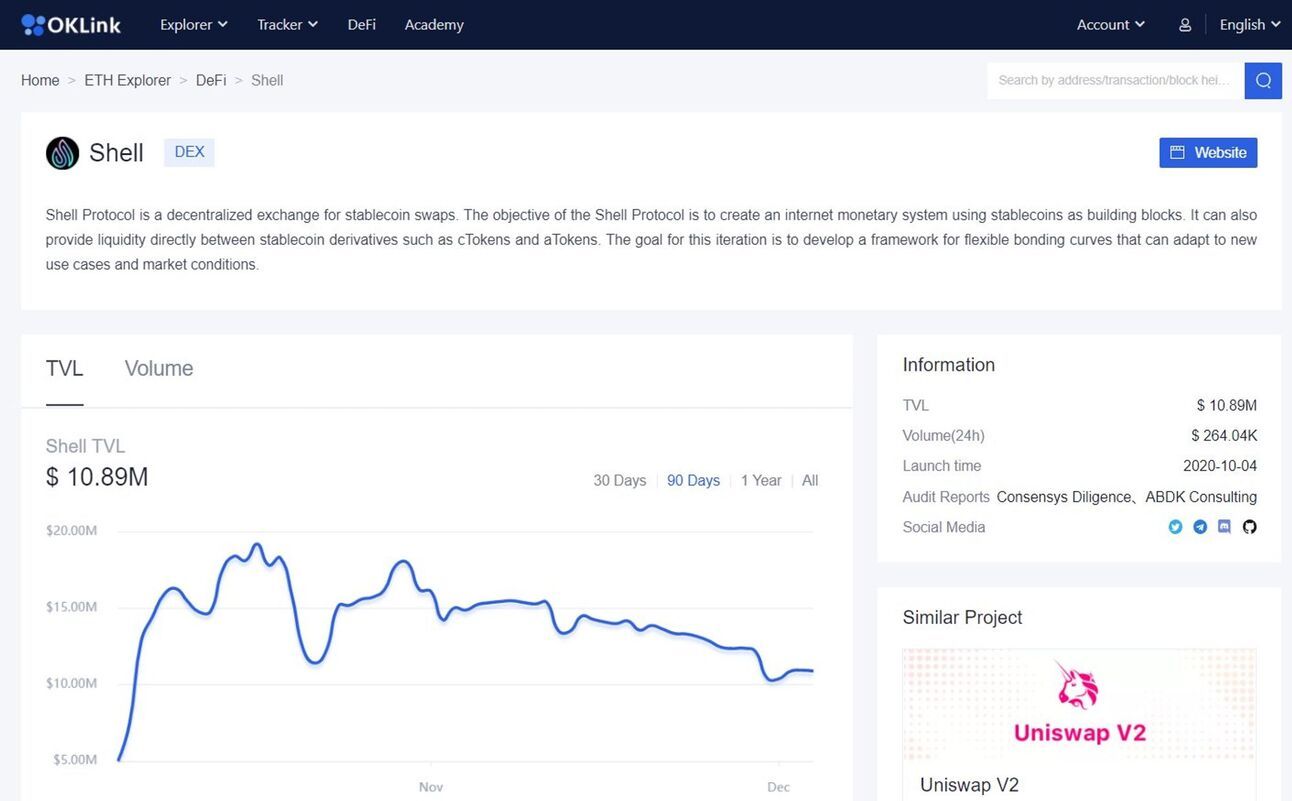
Task: Open the user profile icon
Action: pos(1185,25)
